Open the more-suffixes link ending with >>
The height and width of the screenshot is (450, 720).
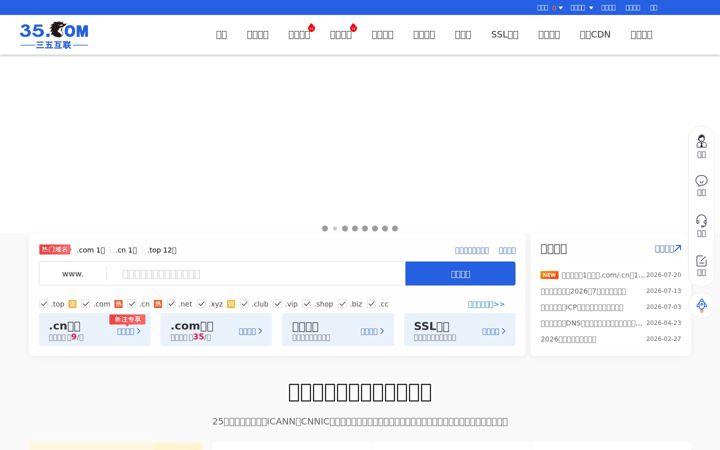coord(486,304)
